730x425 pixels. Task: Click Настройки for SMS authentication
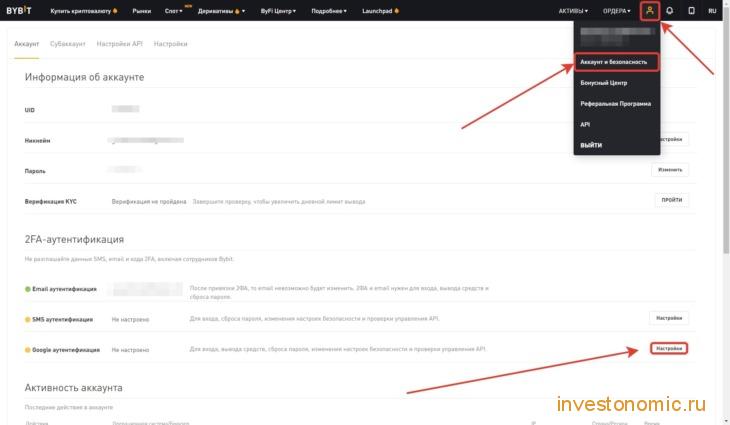[669, 318]
